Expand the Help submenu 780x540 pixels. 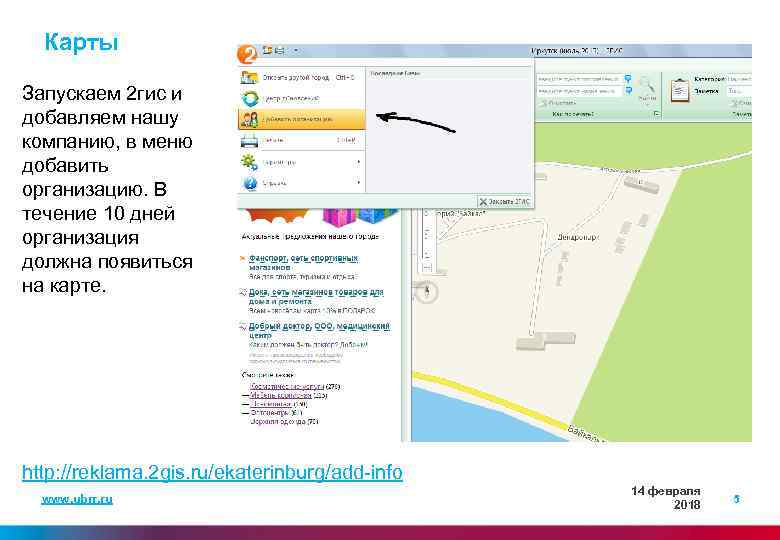[302, 183]
